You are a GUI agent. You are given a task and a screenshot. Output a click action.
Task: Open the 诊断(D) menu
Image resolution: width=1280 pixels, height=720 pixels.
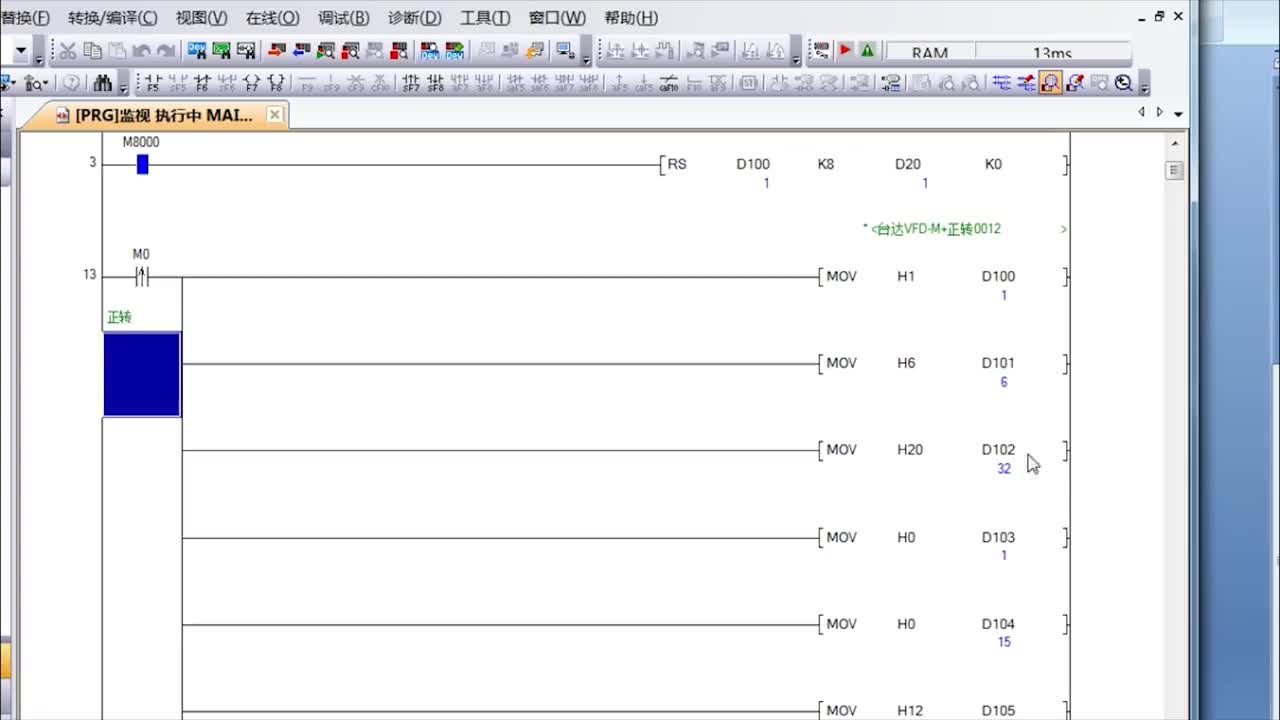click(414, 18)
